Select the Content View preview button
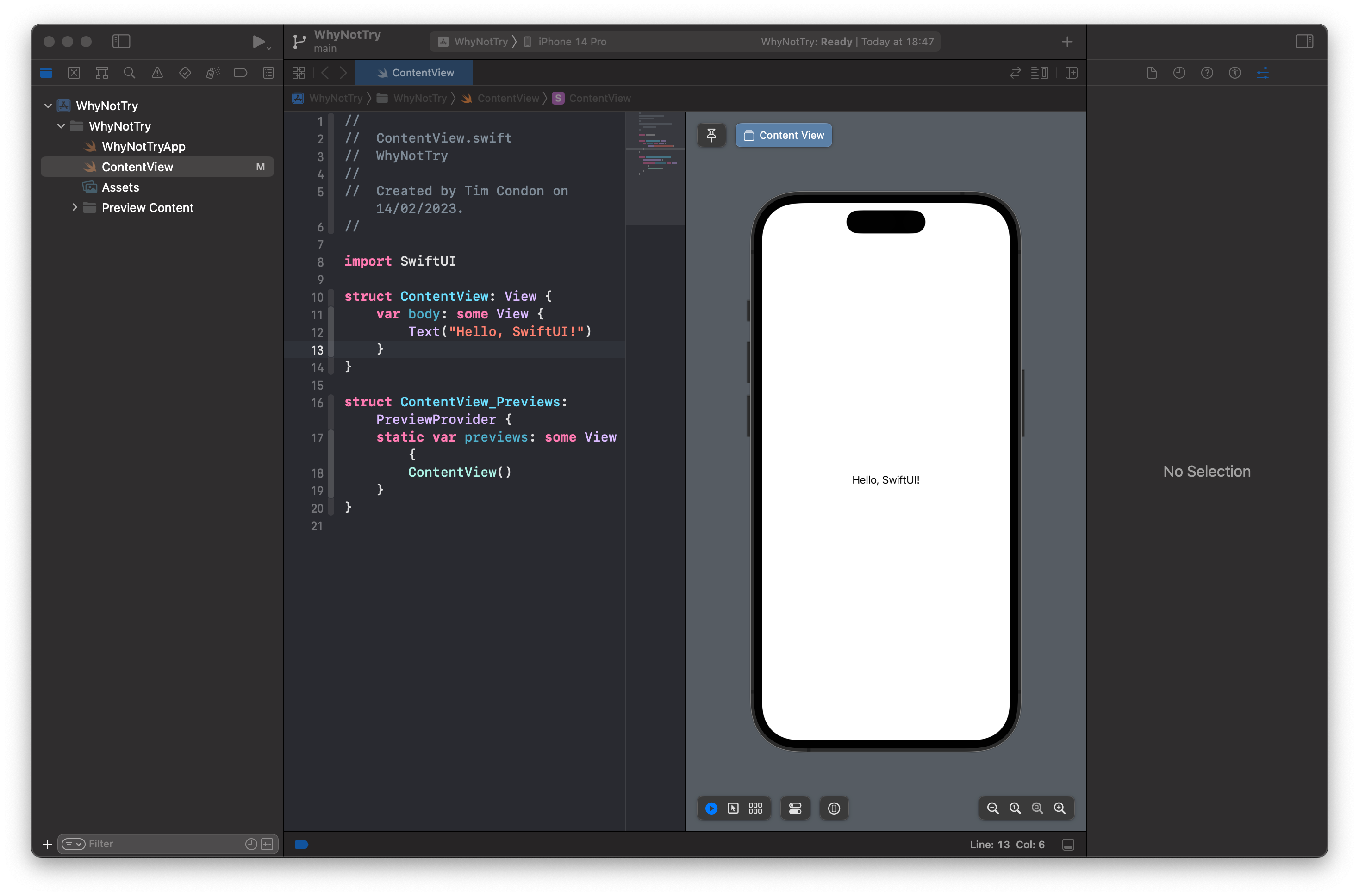Viewport: 1359px width, 896px height. coord(784,135)
